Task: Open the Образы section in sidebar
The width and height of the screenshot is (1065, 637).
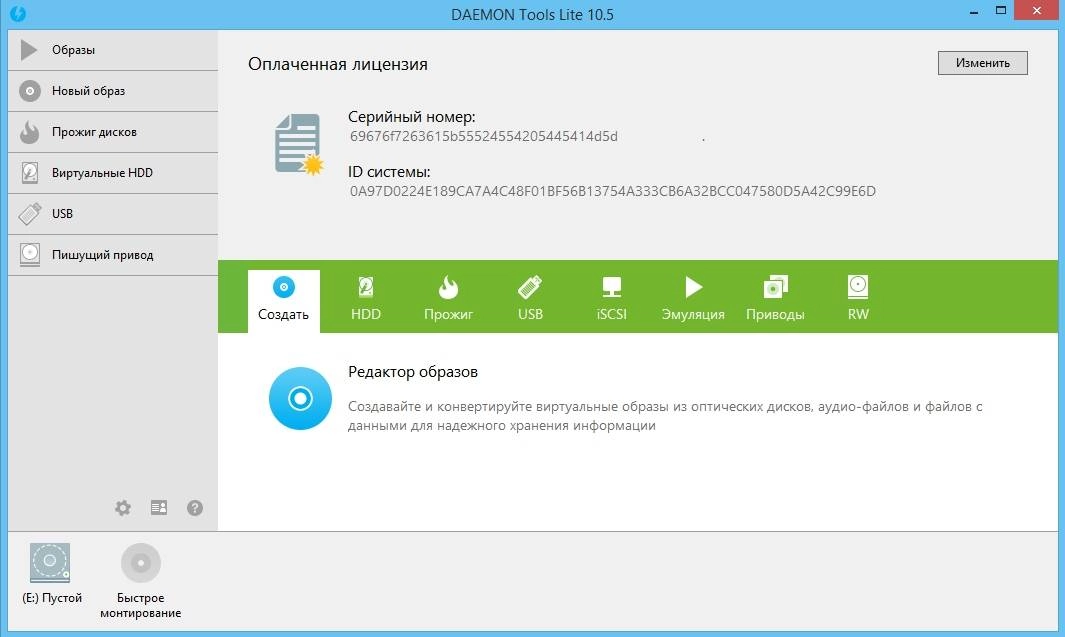Action: [113, 50]
